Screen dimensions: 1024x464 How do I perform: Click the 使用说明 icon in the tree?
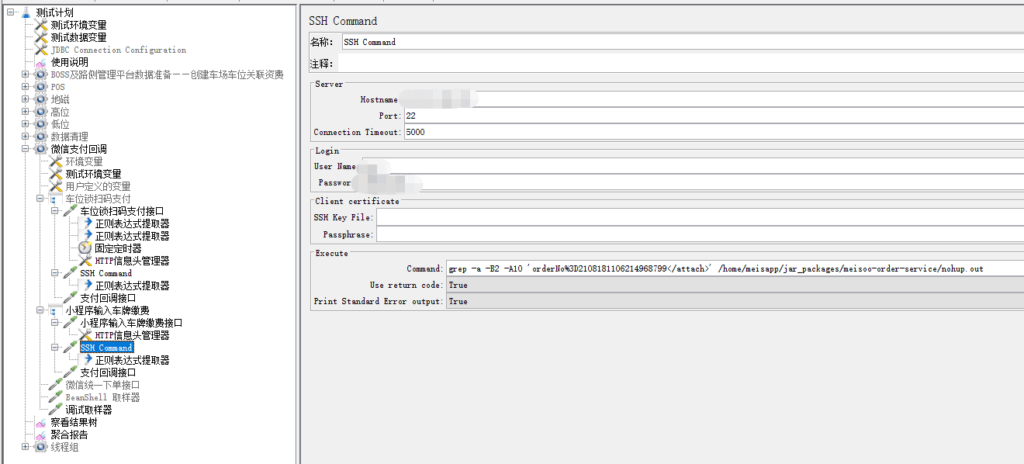coord(41,62)
